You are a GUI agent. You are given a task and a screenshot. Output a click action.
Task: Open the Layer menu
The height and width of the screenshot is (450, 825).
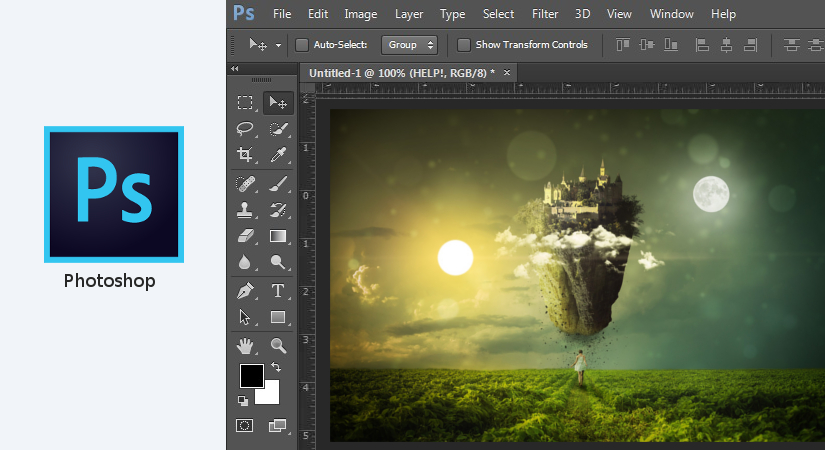pos(409,14)
